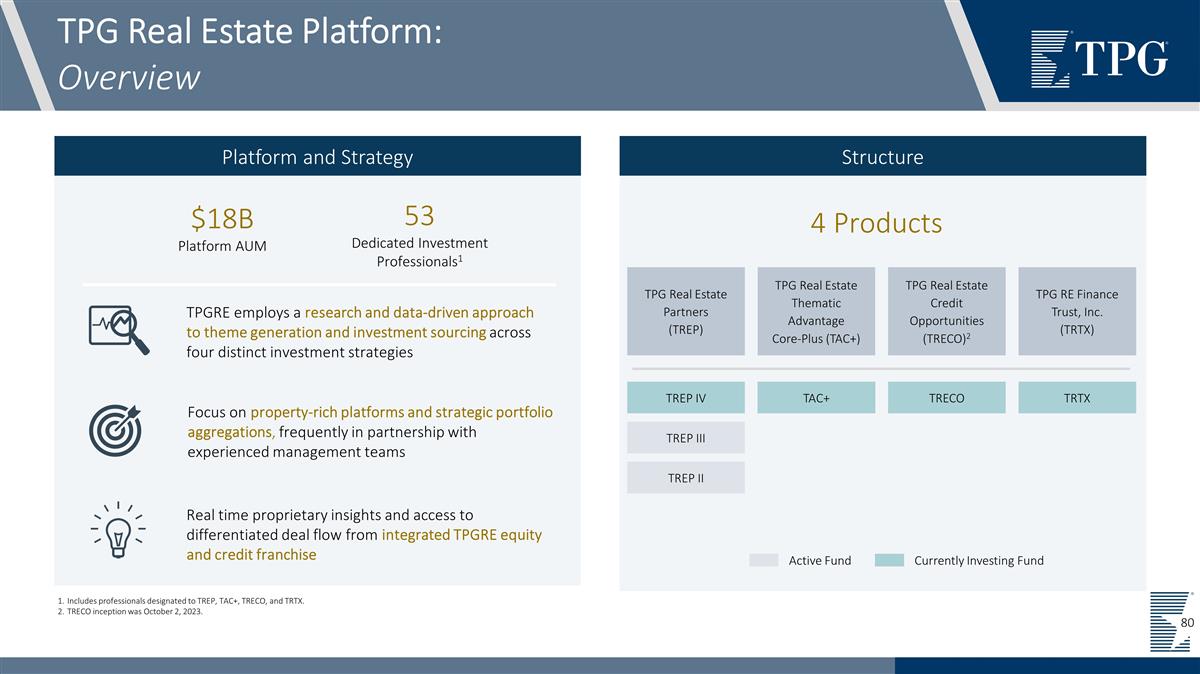The width and height of the screenshot is (1200, 674).
Task: Click the TRECO fund box
Action: point(946,398)
